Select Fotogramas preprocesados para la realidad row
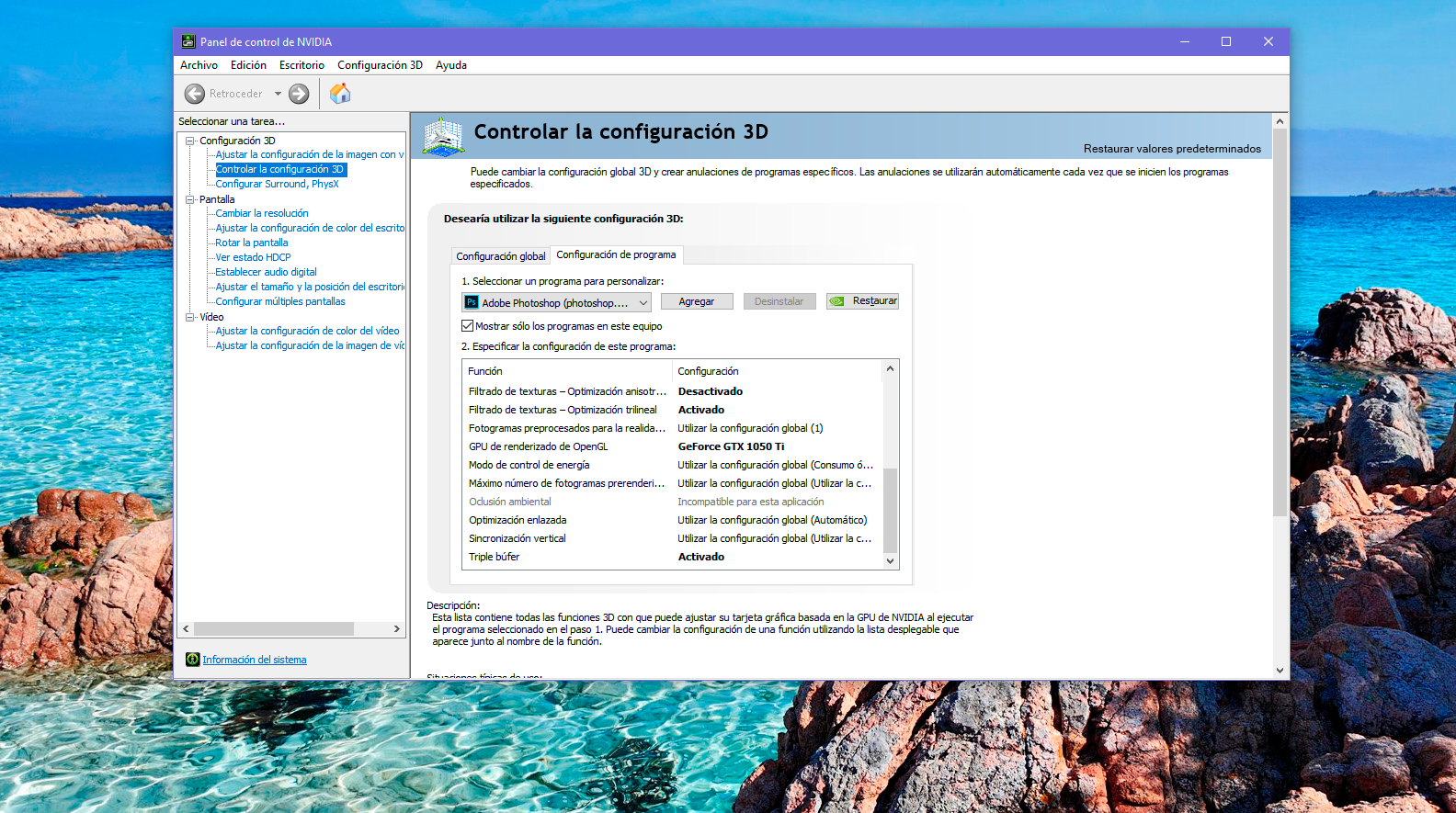The width and height of the screenshot is (1456, 813). coord(673,428)
